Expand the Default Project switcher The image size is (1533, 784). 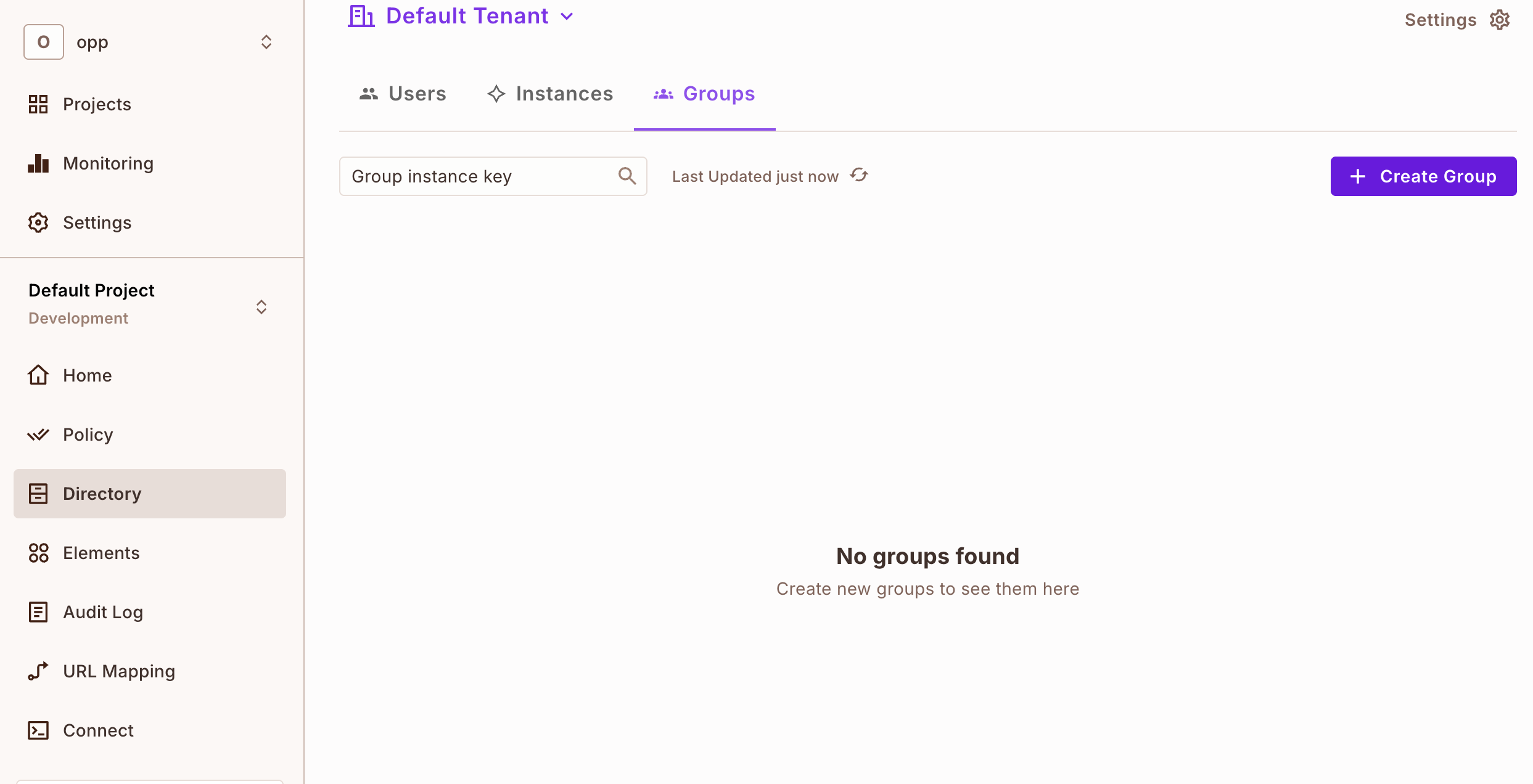261,306
